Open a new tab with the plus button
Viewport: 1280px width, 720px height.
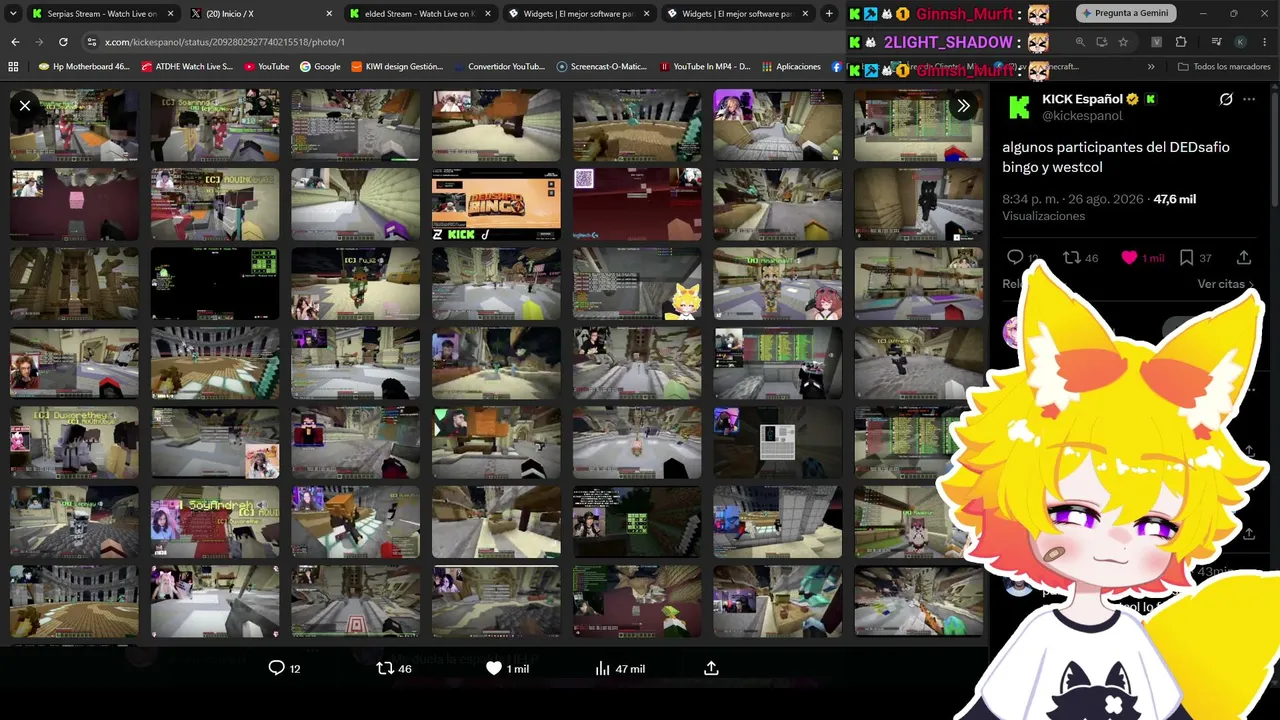[829, 14]
